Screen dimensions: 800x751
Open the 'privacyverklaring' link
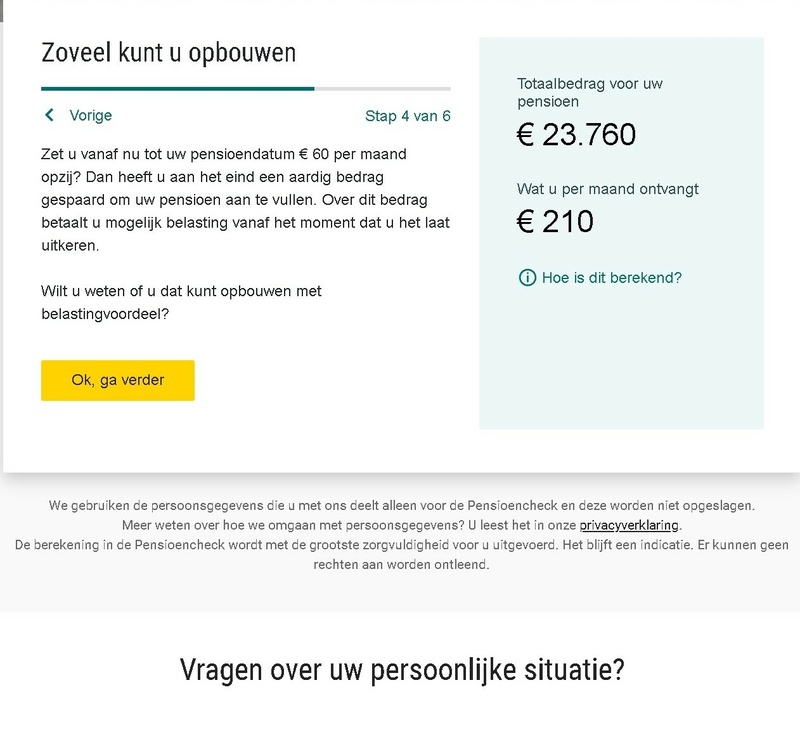(x=629, y=525)
